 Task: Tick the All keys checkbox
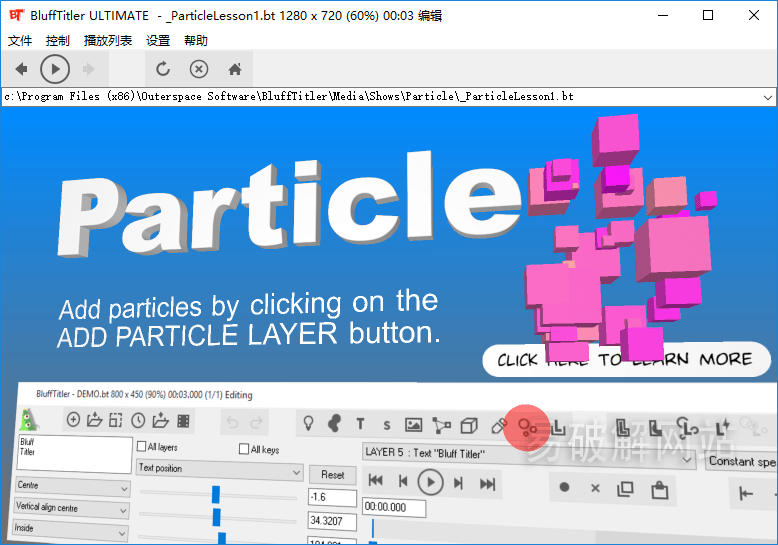pos(244,449)
